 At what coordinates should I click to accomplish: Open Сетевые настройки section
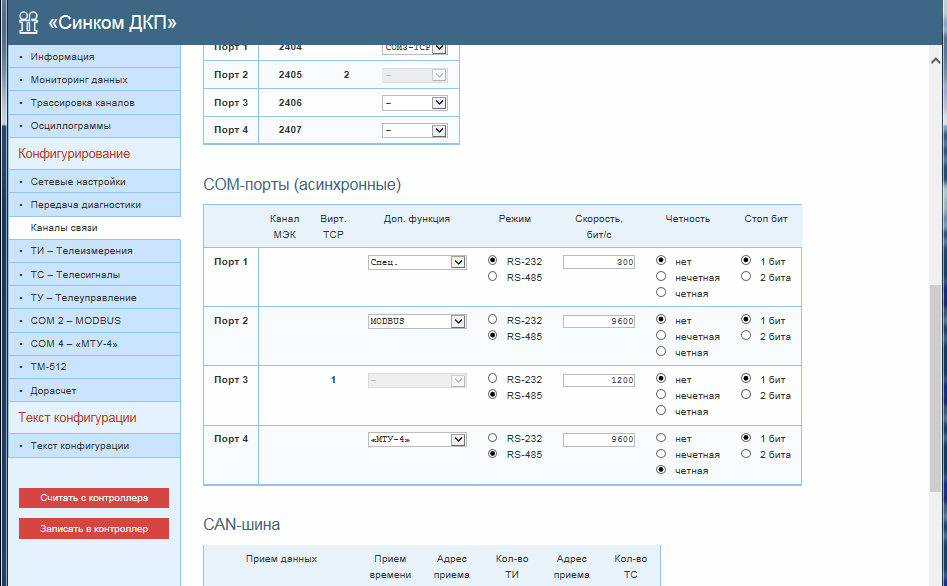tap(78, 182)
